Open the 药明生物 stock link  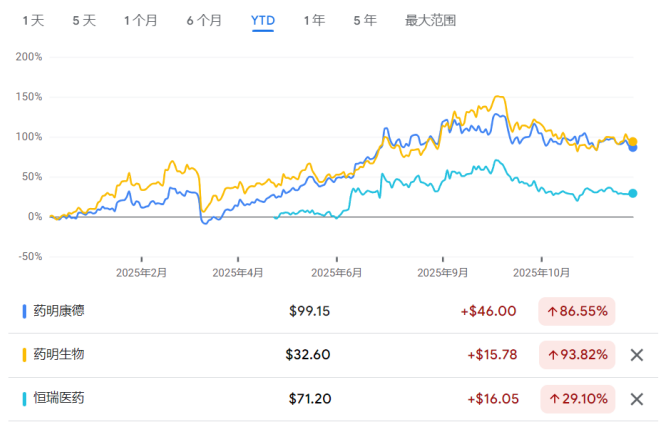tap(58, 355)
